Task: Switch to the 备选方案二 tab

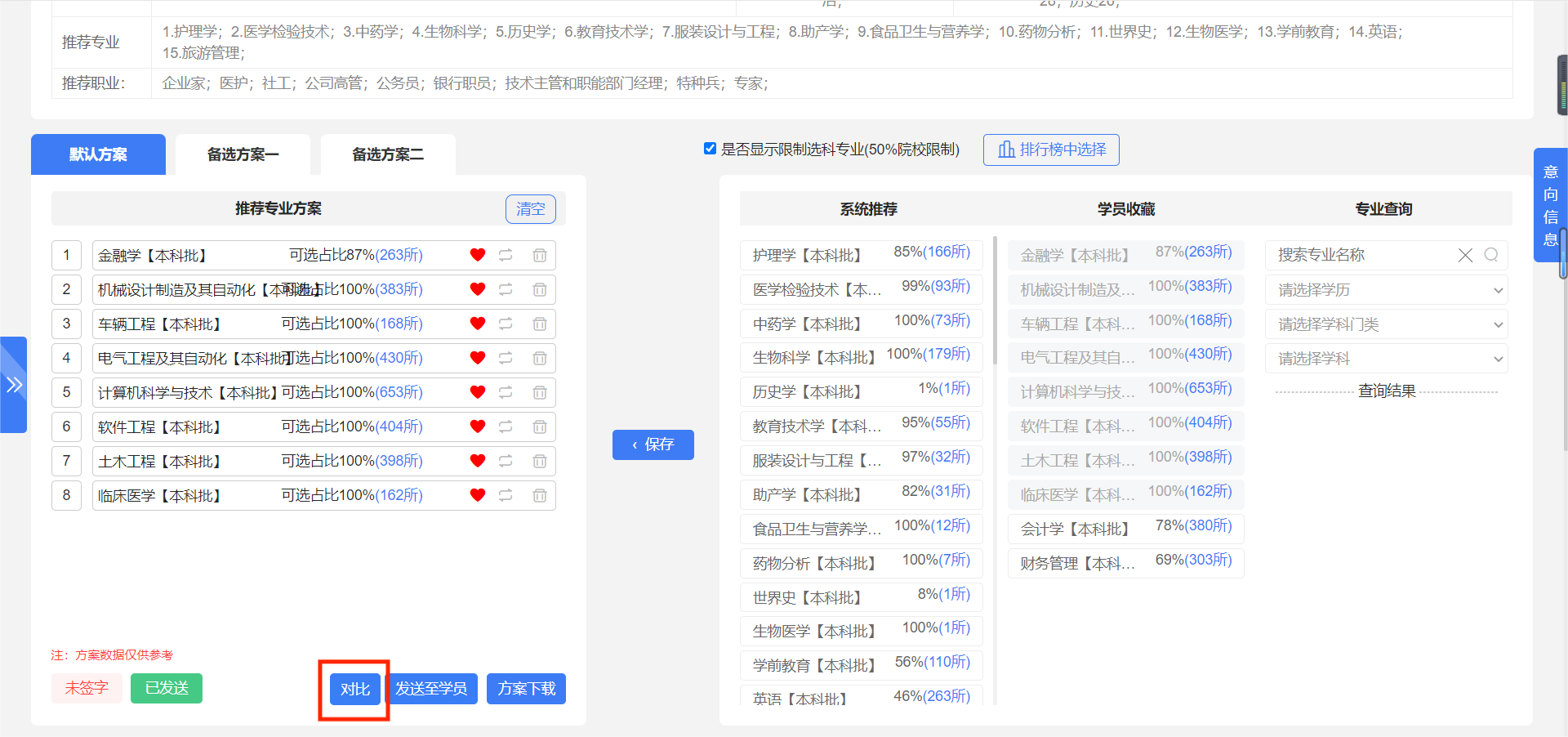Action: coord(388,154)
